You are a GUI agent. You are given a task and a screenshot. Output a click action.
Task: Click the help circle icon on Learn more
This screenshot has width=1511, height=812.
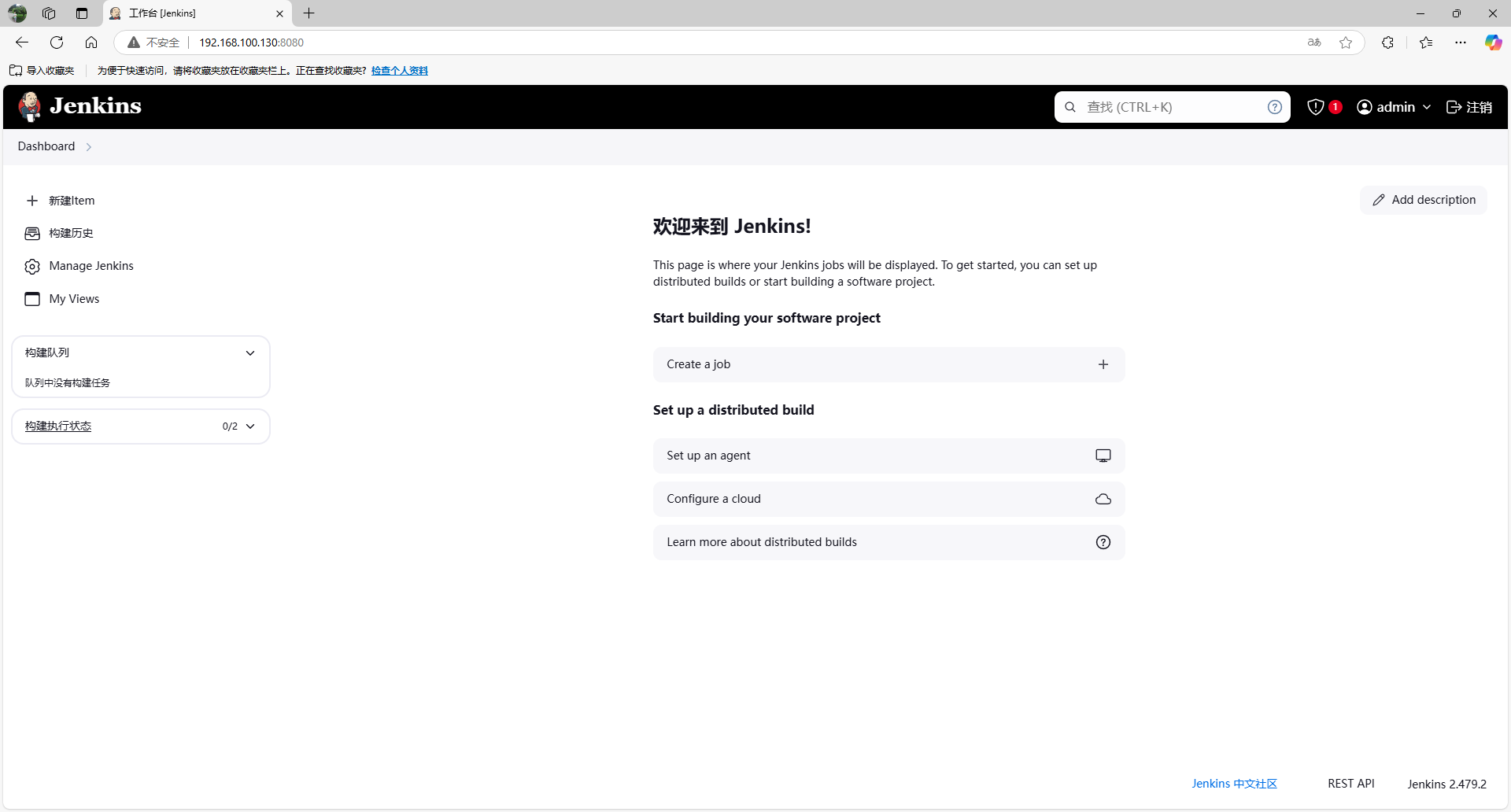(x=1103, y=542)
